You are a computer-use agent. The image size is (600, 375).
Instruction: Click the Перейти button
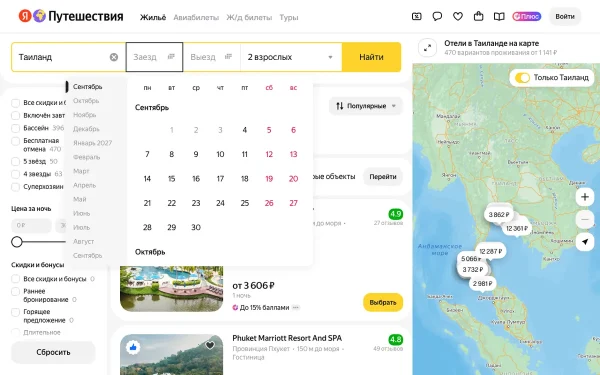click(383, 177)
